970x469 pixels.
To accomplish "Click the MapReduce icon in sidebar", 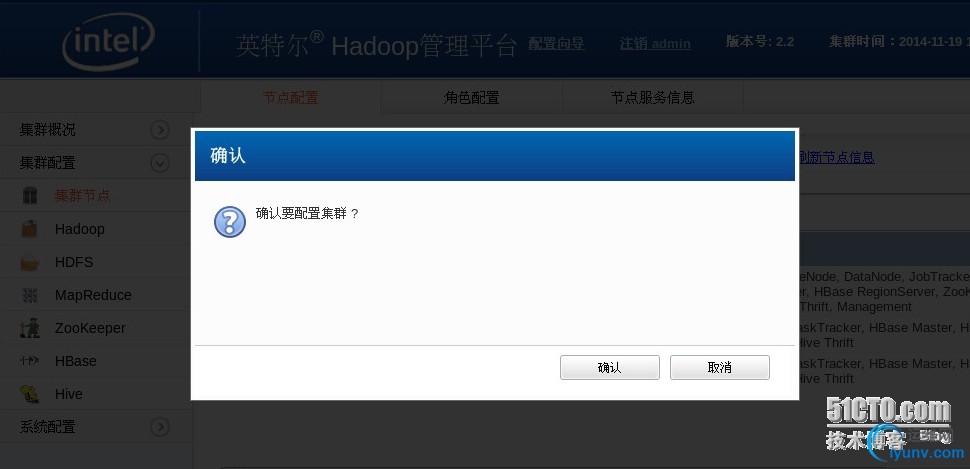I will click(x=30, y=295).
